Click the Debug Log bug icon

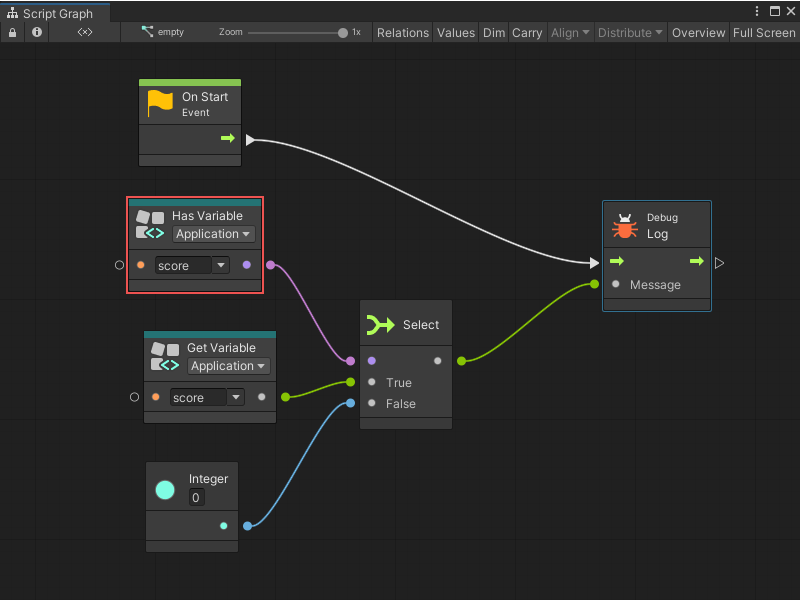click(x=624, y=225)
